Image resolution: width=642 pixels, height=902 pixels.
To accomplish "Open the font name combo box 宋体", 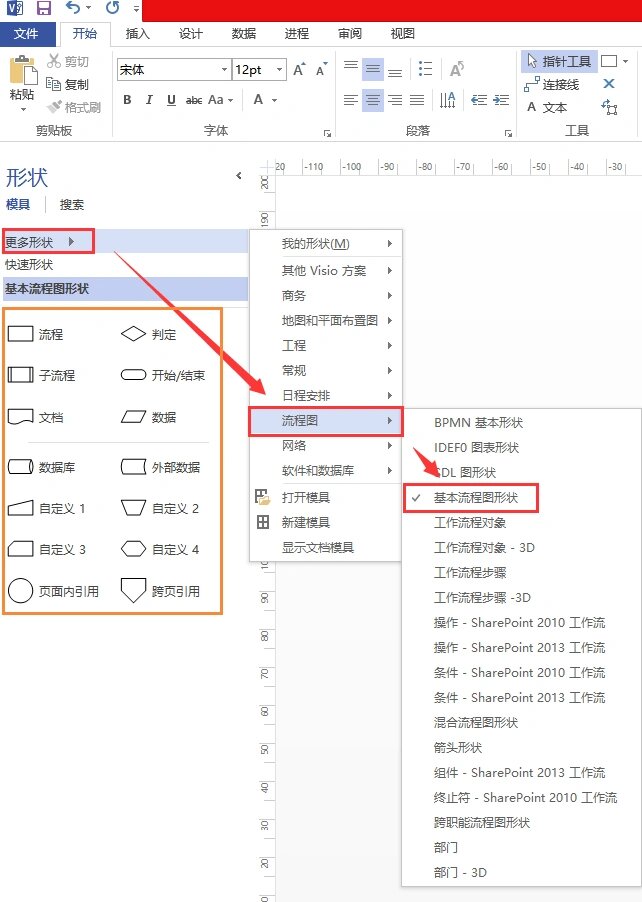I will pyautogui.click(x=174, y=70).
